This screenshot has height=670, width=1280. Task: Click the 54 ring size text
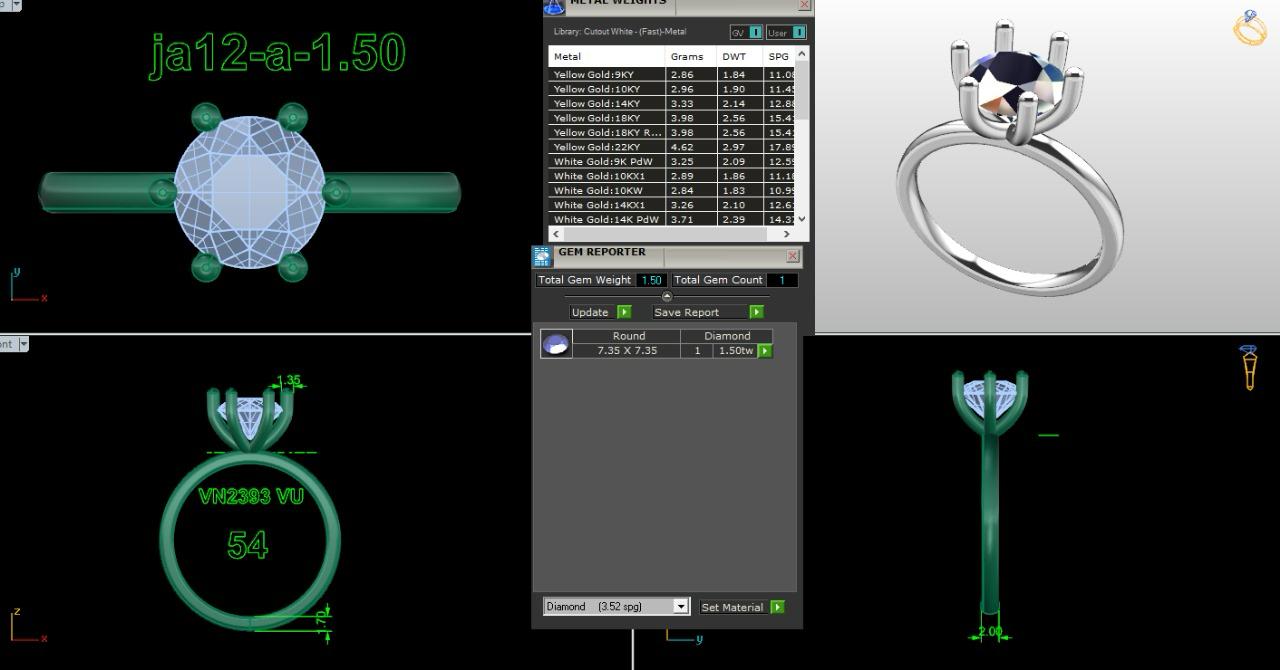(248, 545)
